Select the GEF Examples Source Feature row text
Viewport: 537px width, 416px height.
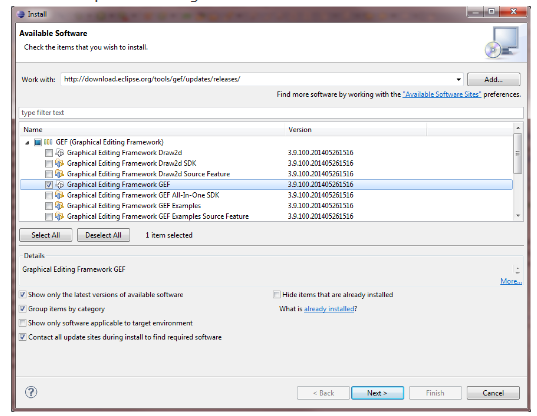(x=158, y=216)
